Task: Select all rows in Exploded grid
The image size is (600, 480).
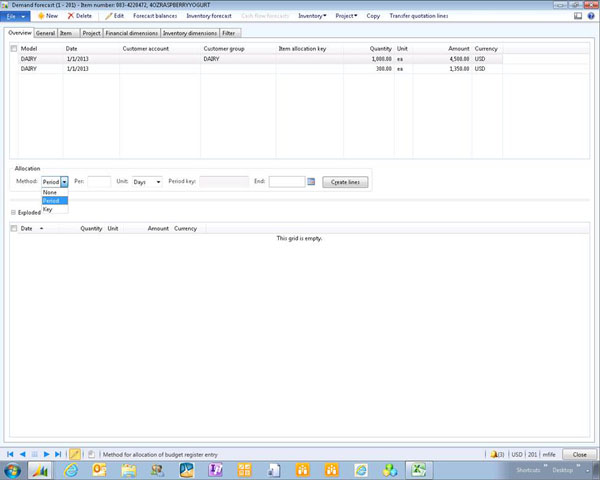Action: pos(14,229)
